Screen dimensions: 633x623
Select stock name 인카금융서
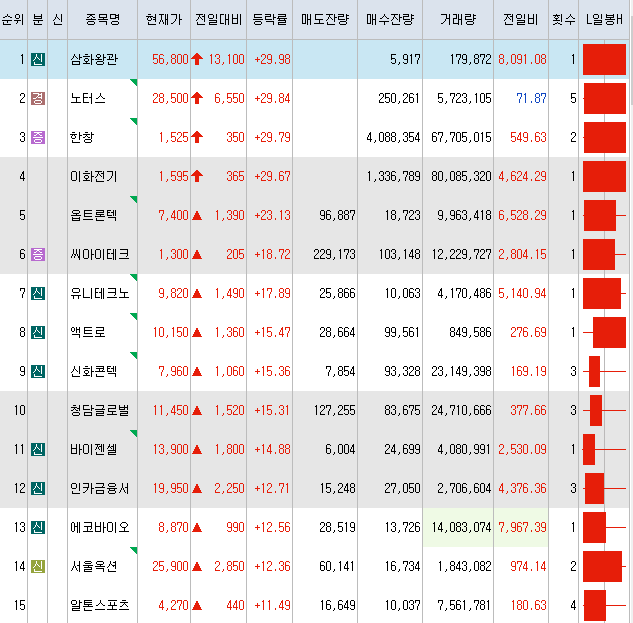coord(100,489)
